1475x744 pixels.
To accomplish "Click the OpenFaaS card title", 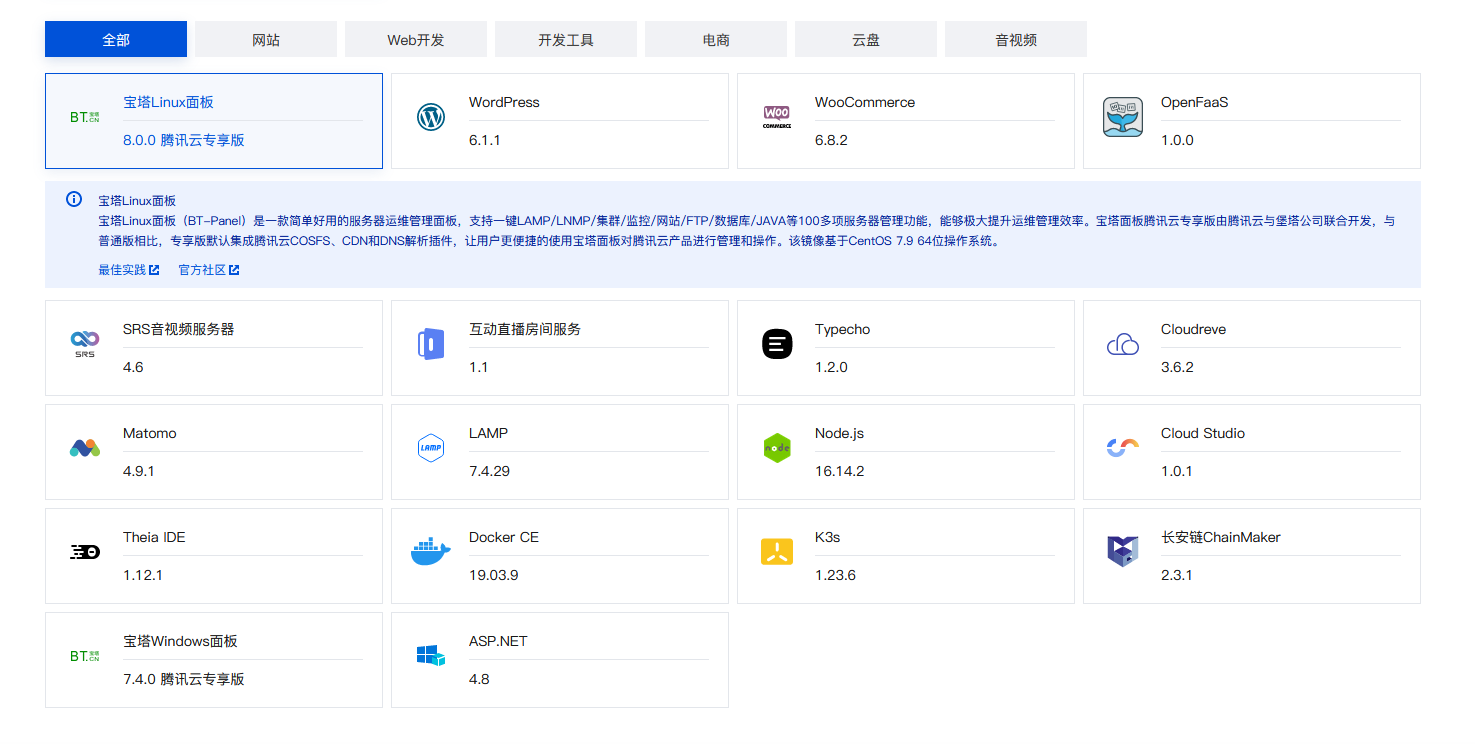I will tap(1194, 102).
